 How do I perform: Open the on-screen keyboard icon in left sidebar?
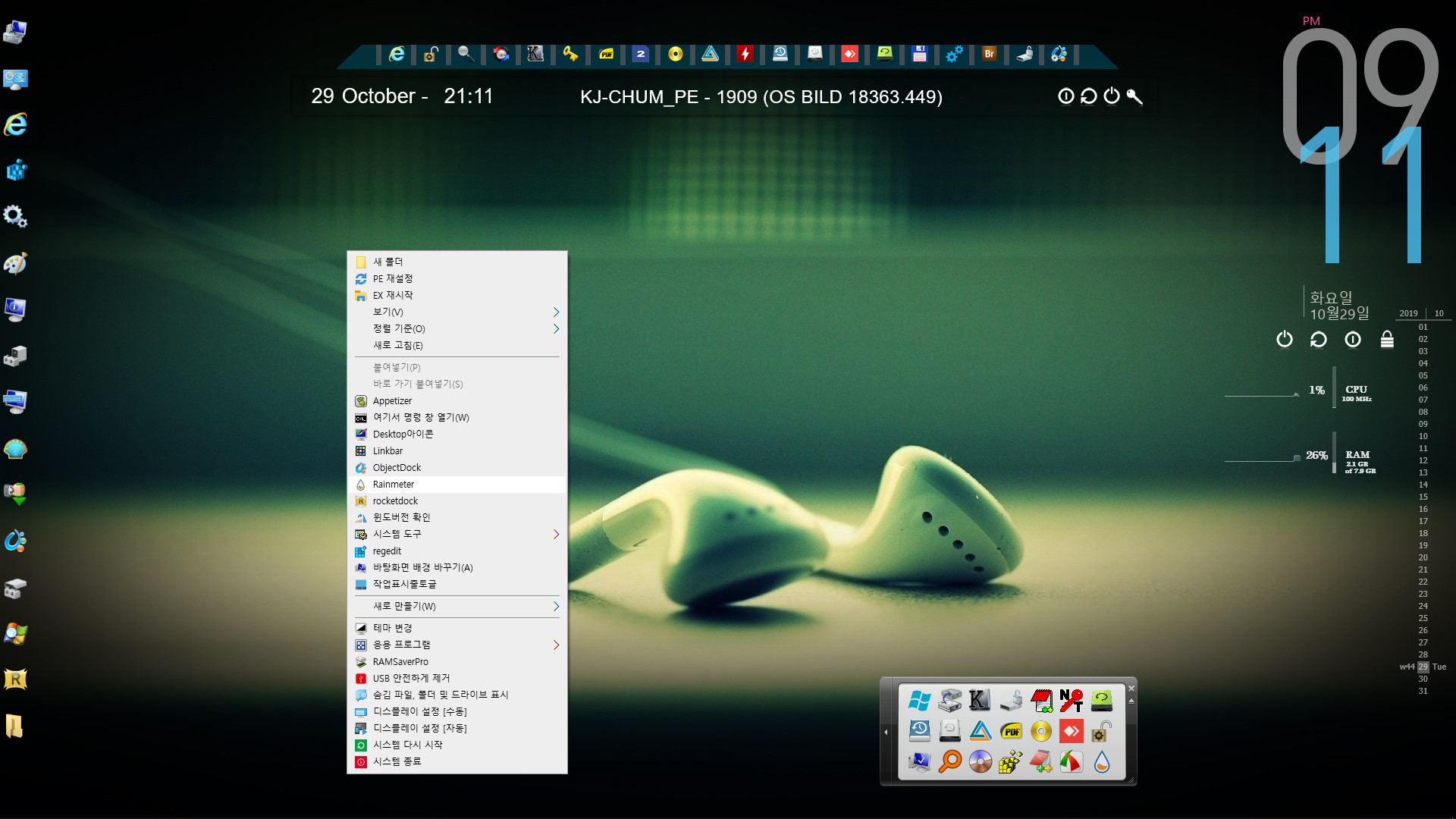click(15, 402)
